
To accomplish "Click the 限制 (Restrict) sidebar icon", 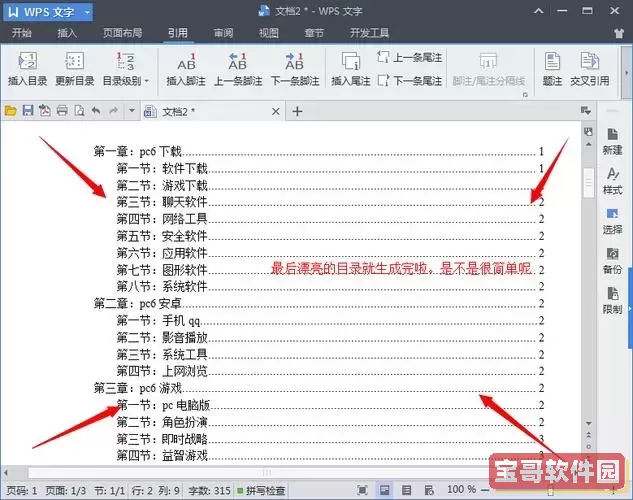I will tap(612, 299).
